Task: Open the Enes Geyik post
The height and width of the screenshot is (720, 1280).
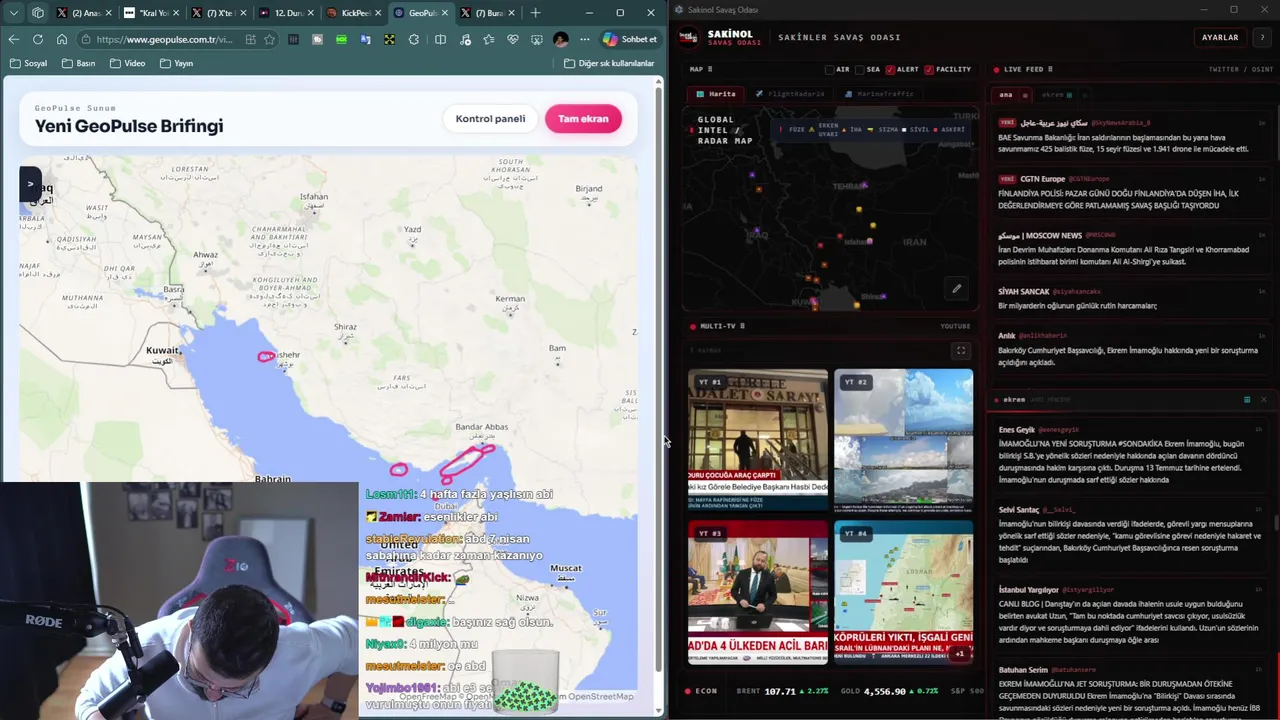Action: [x=1128, y=455]
